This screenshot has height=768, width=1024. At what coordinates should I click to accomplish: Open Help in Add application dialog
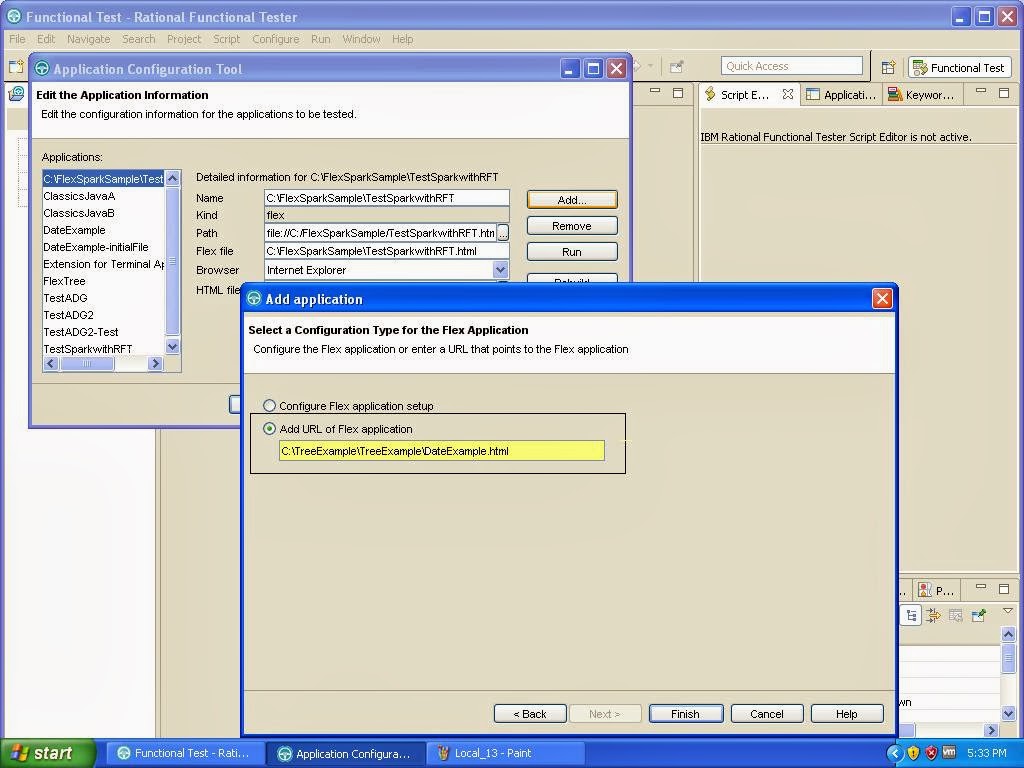(x=847, y=714)
